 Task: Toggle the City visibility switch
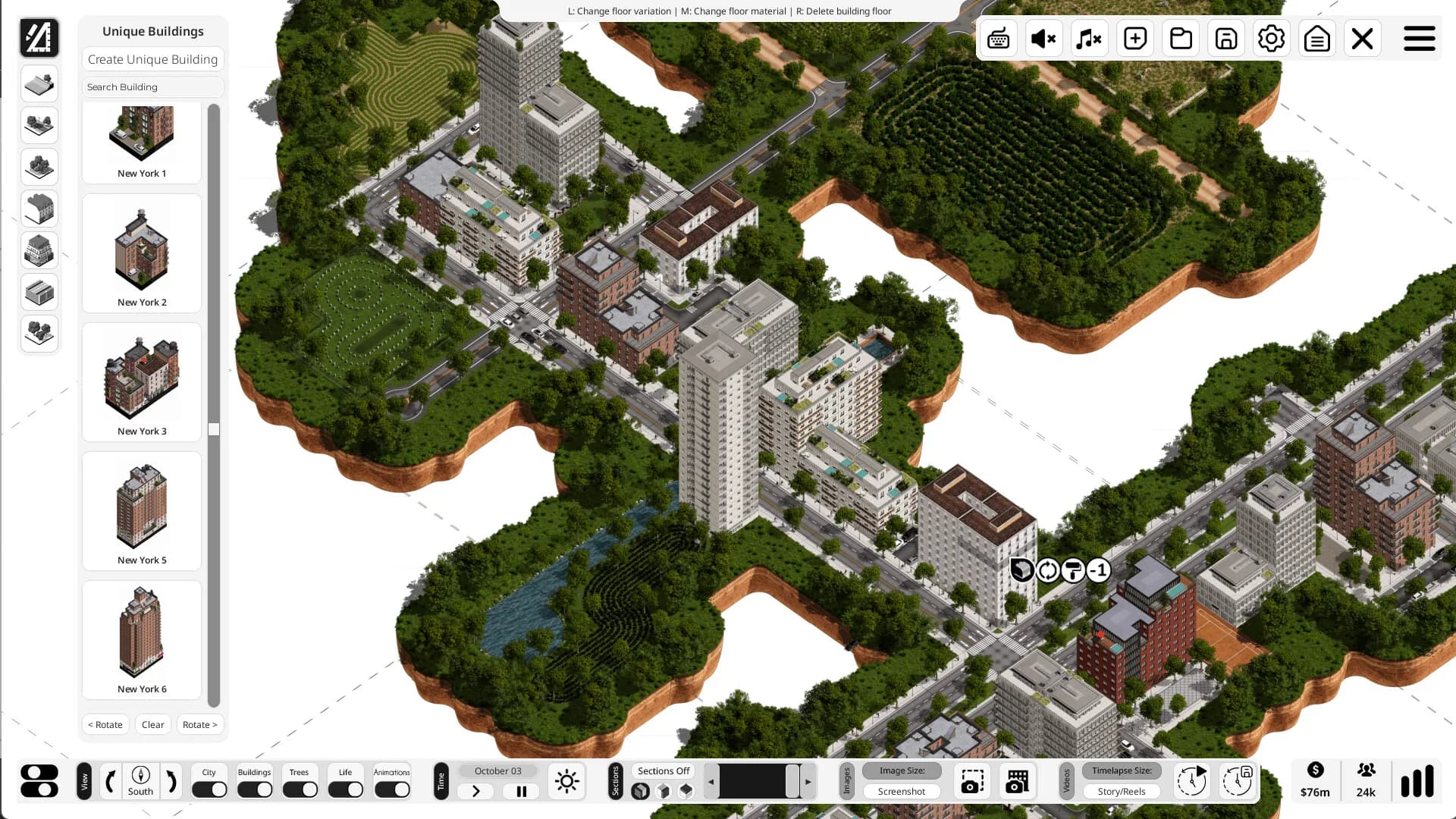209,789
